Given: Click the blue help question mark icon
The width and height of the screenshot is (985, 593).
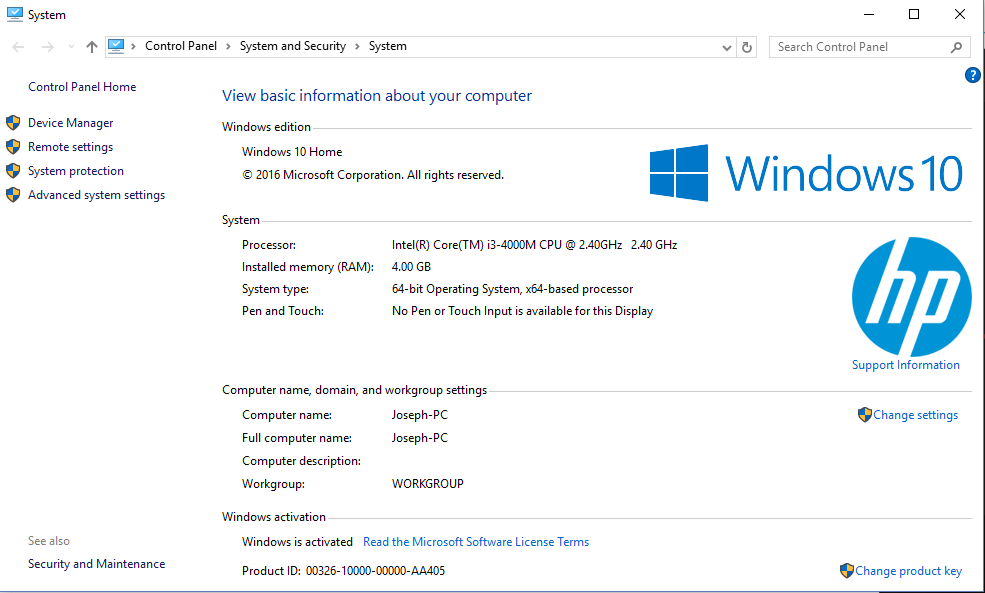Looking at the screenshot, I should pyautogui.click(x=972, y=76).
